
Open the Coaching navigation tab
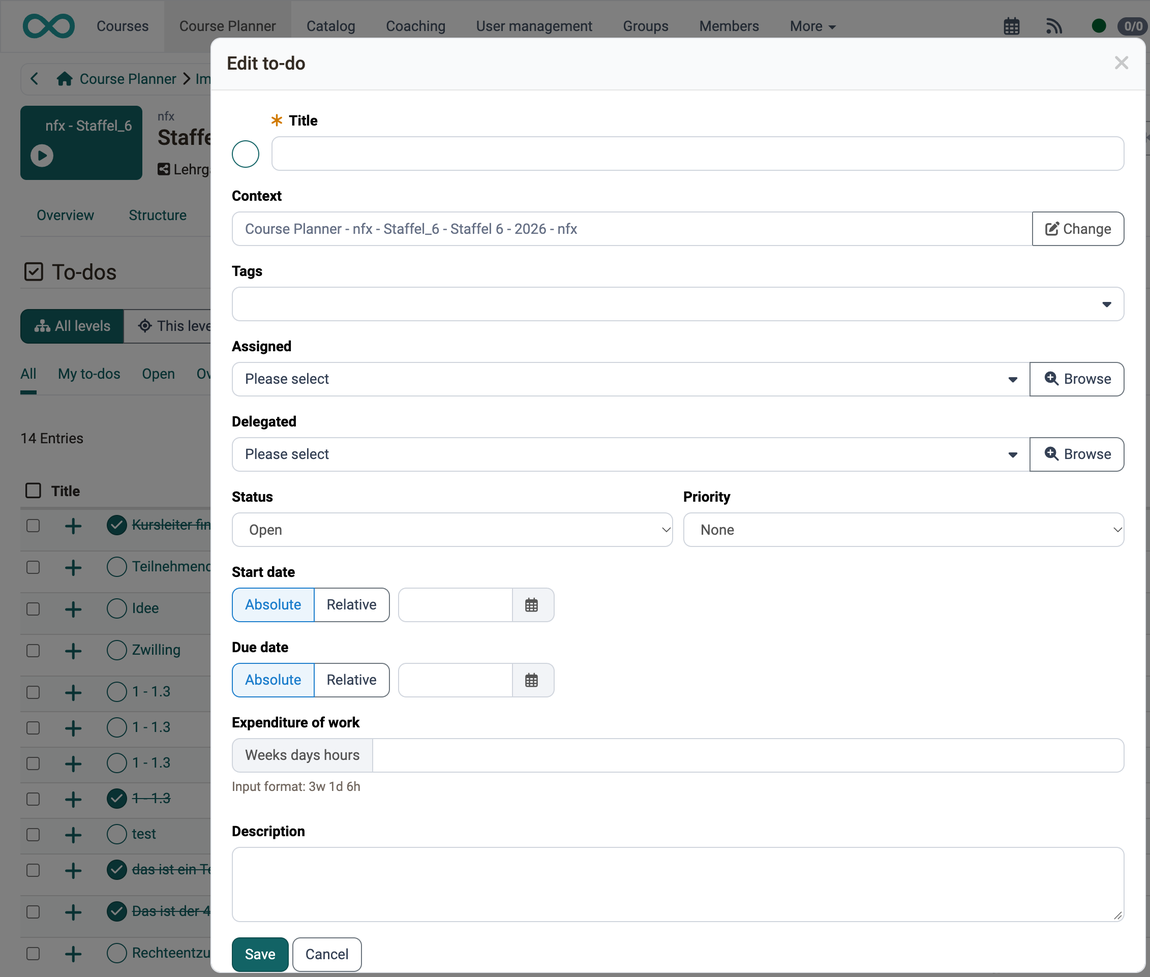[x=416, y=26]
